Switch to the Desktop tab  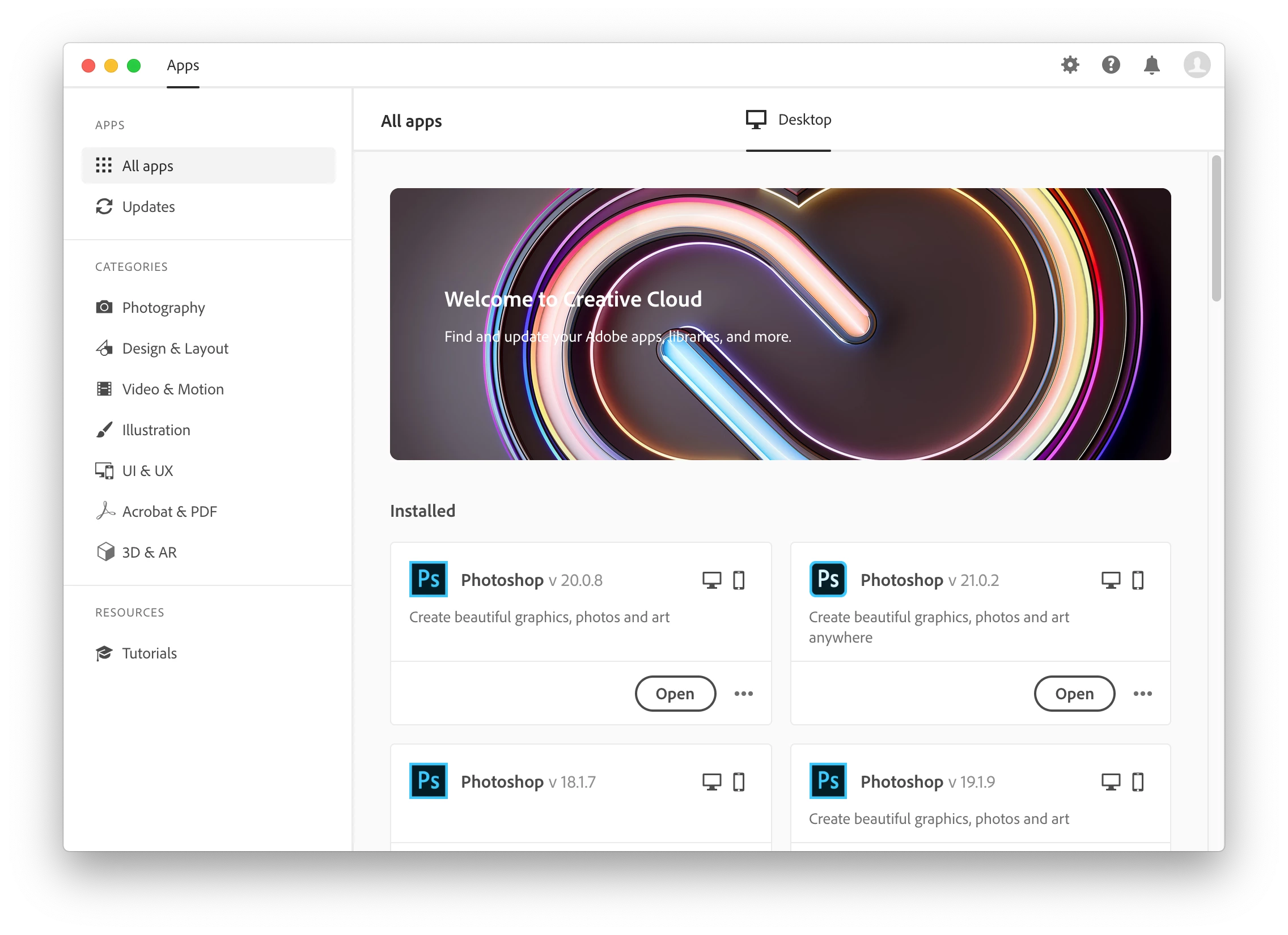point(788,120)
